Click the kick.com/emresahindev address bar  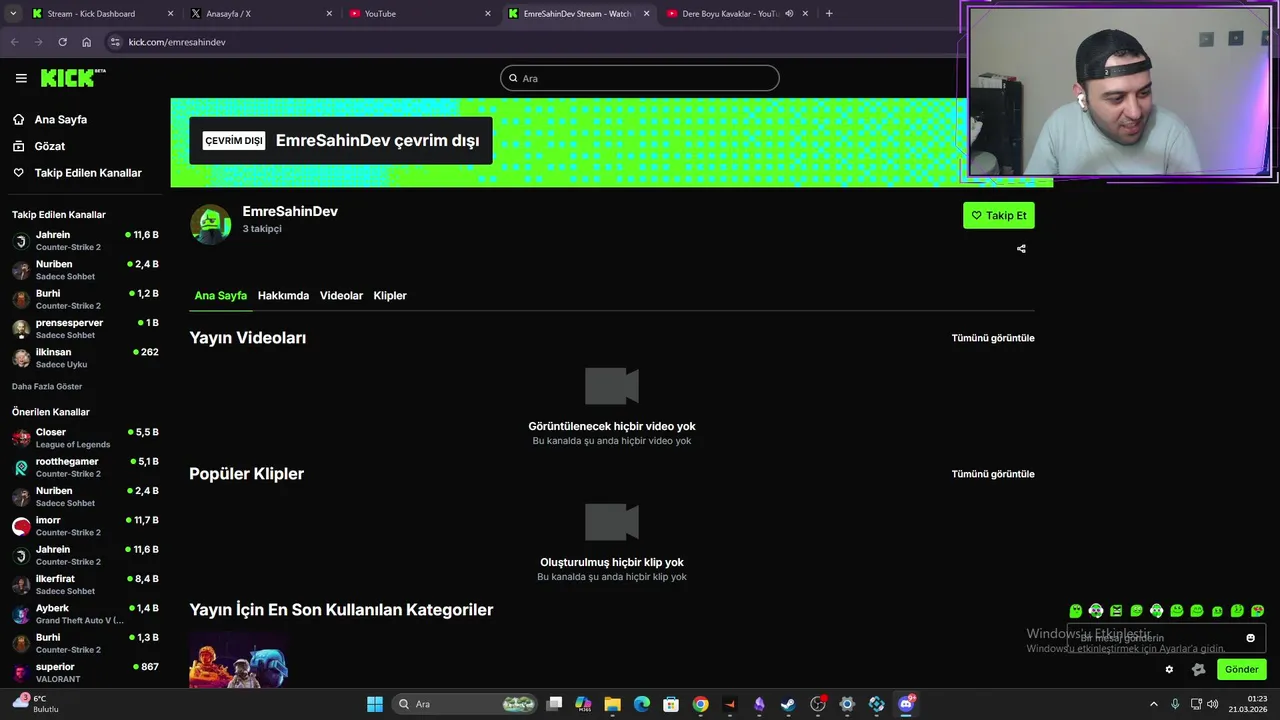coord(177,42)
